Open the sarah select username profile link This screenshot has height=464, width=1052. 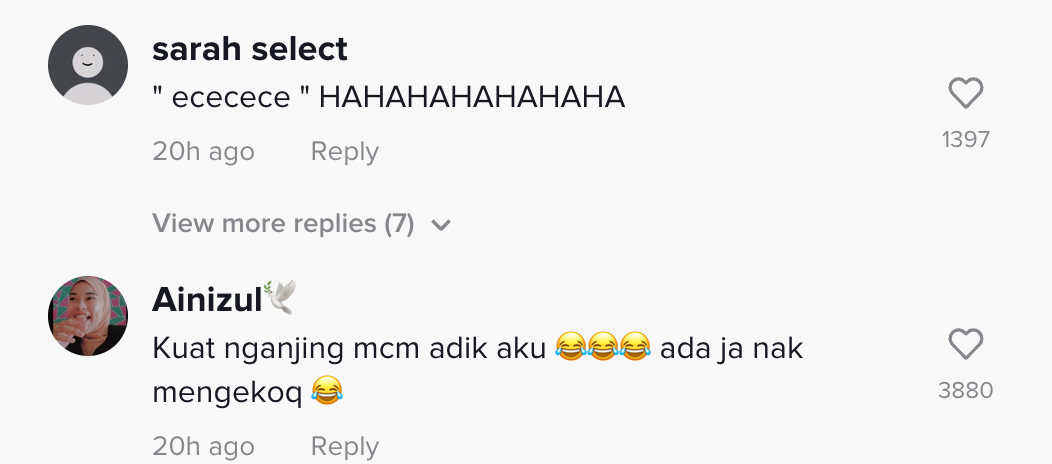[x=250, y=49]
